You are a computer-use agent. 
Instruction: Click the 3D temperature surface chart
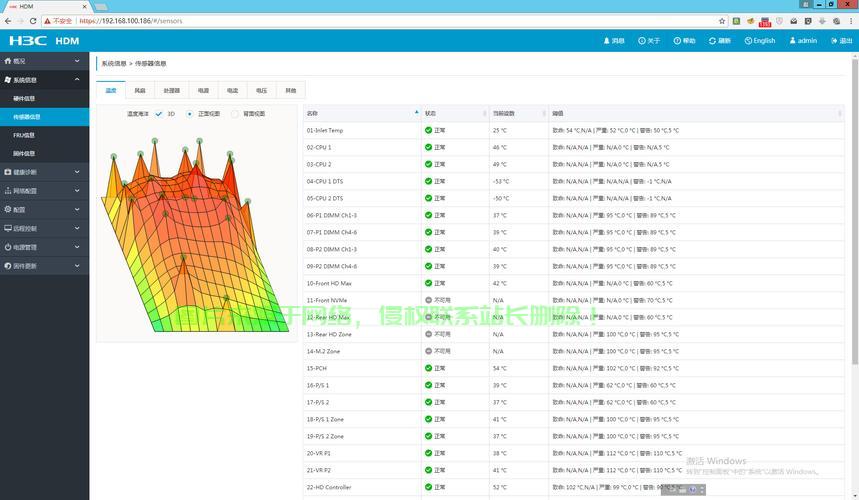[196, 235]
